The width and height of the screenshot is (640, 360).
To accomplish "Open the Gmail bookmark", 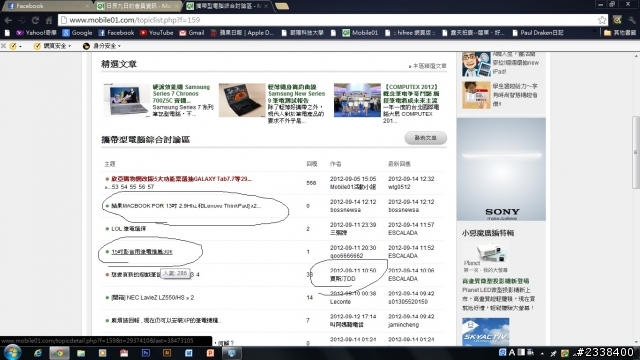I will coord(192,33).
